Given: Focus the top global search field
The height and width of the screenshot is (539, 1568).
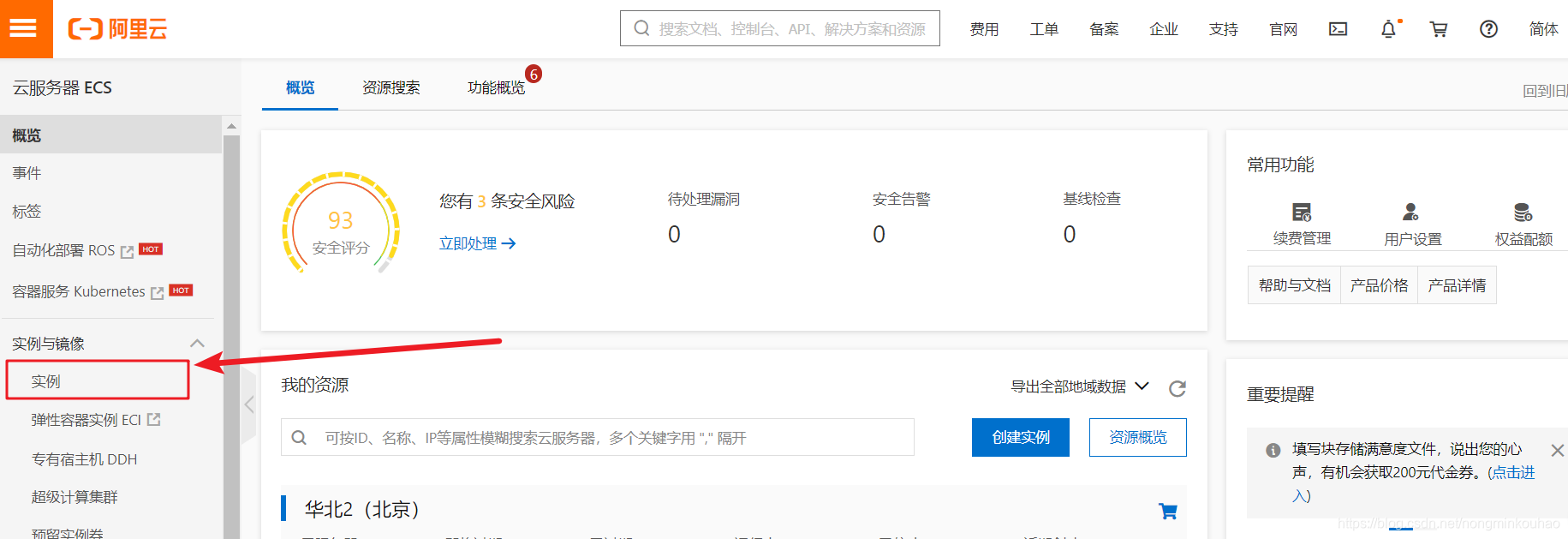Looking at the screenshot, I should pyautogui.click(x=779, y=28).
